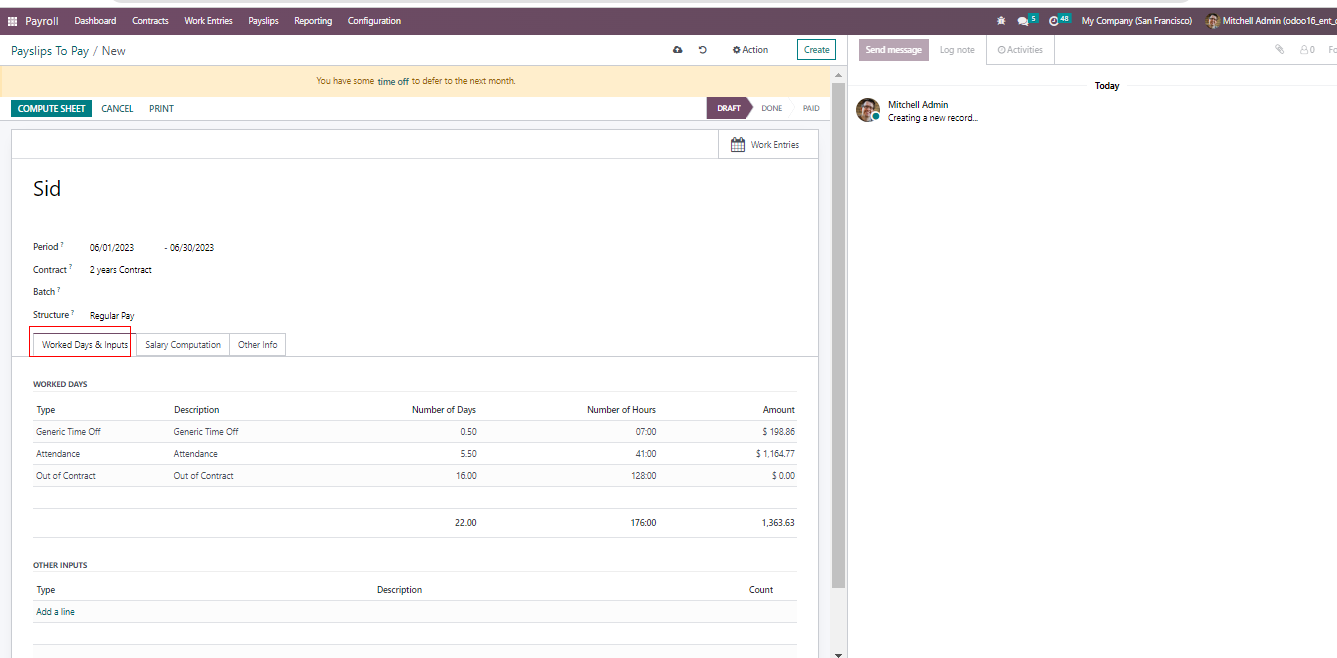Click the Add a line link
Screen dimensions: 1337x658
pos(56,612)
